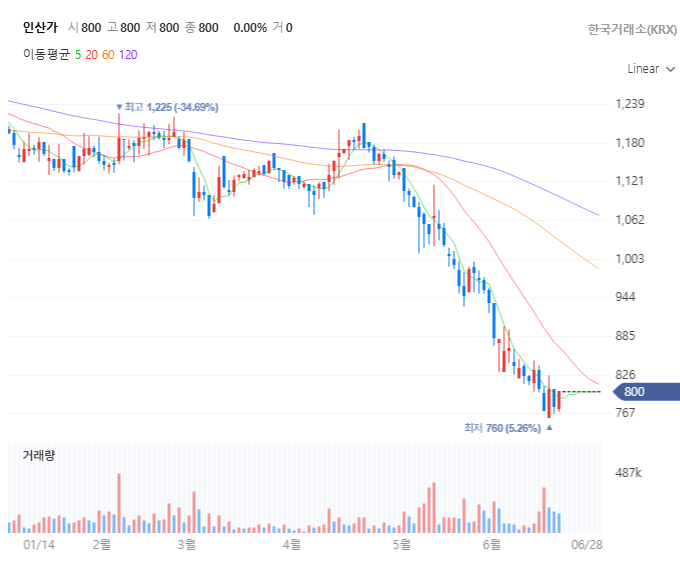680x582 pixels.
Task: Toggle the 5-day moving average
Action: click(78, 55)
